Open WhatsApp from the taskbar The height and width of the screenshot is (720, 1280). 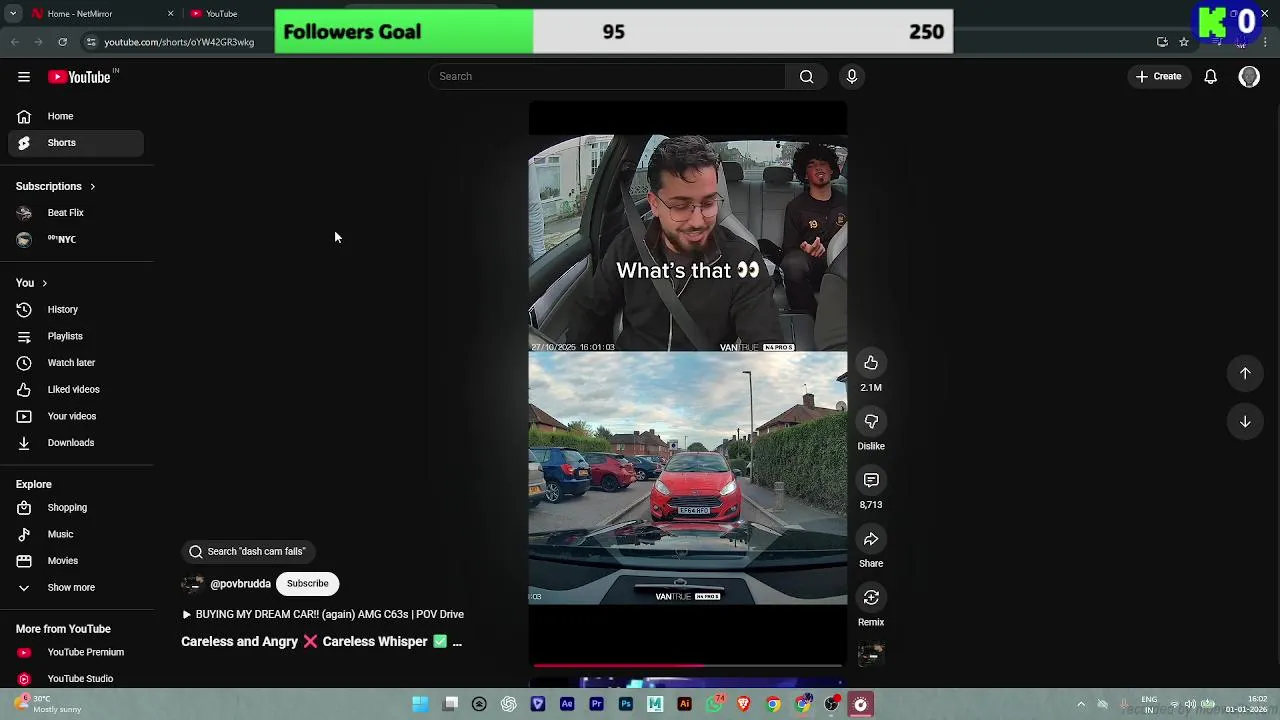[714, 704]
